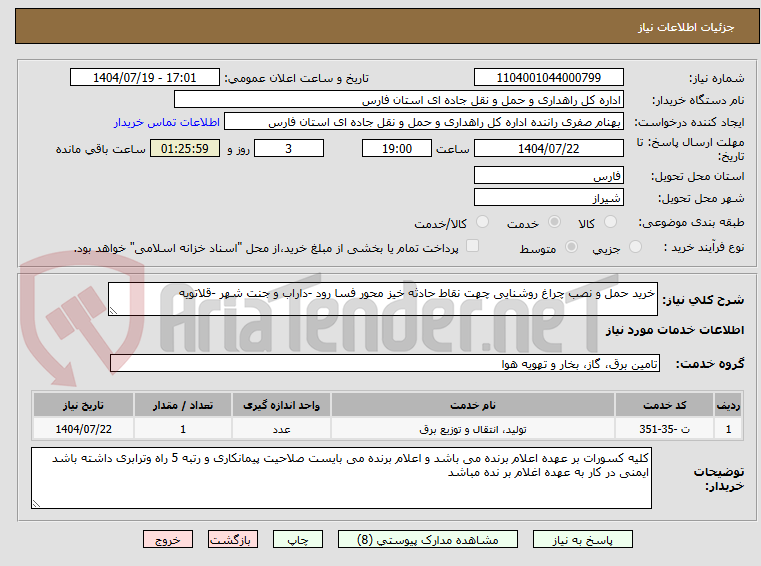Click the نام خدمت column header
This screenshot has height=566, width=761.
[x=473, y=405]
